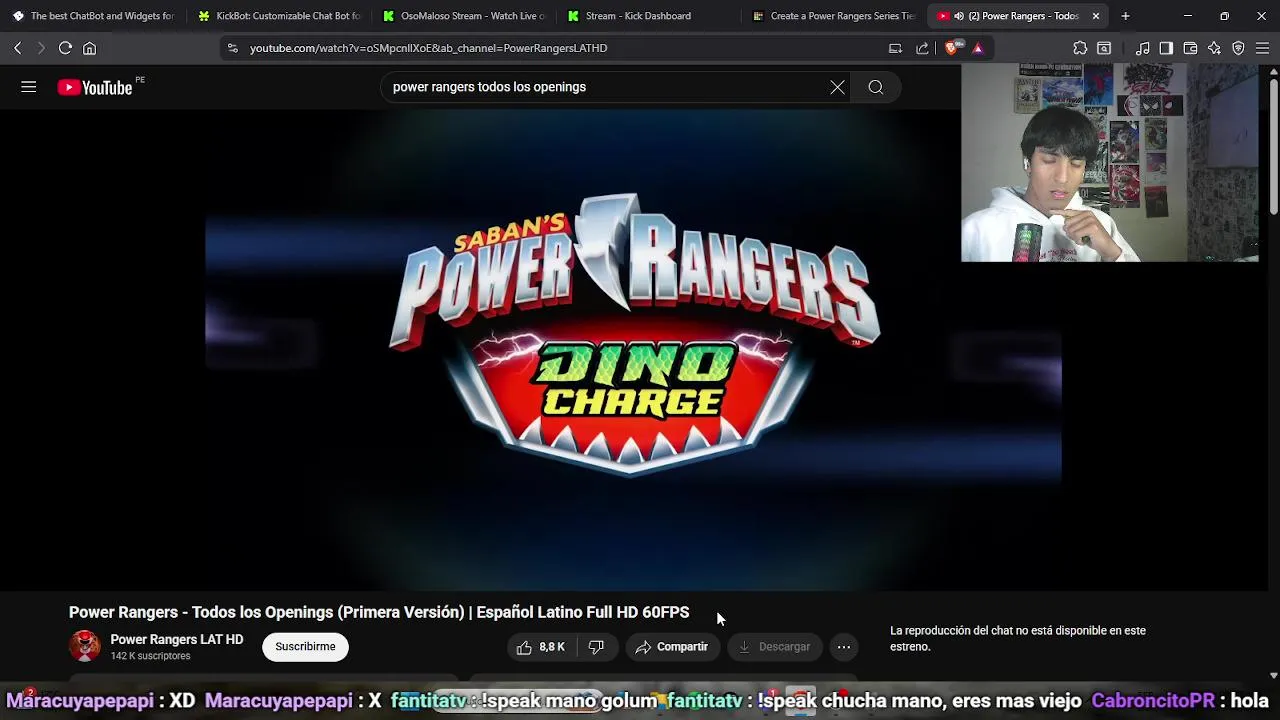The width and height of the screenshot is (1280, 720).
Task: Switch to 'The best ChatBot and Widgets' tab
Action: click(93, 16)
